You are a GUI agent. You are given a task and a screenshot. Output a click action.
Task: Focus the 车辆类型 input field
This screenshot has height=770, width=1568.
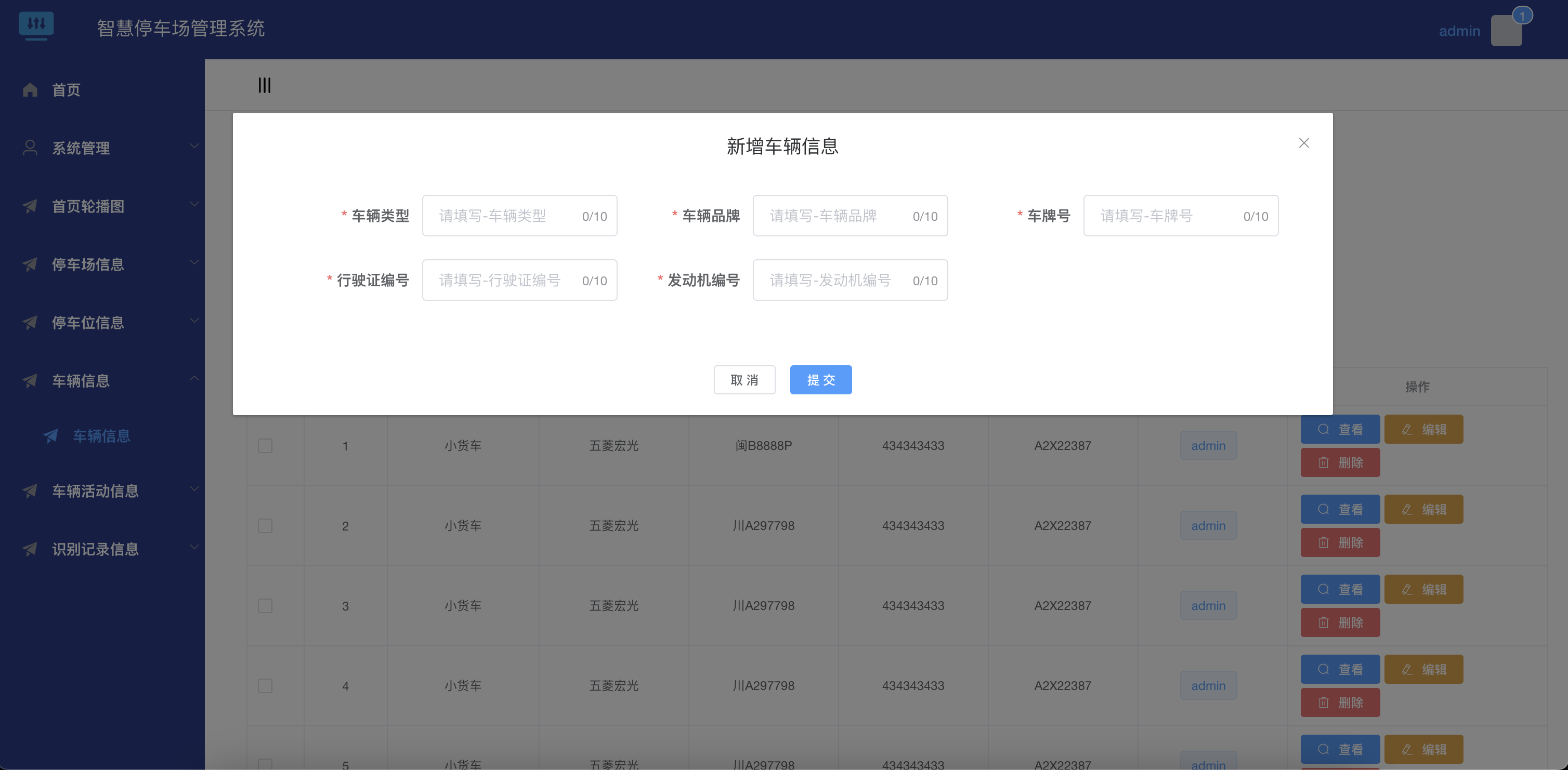[x=520, y=216]
